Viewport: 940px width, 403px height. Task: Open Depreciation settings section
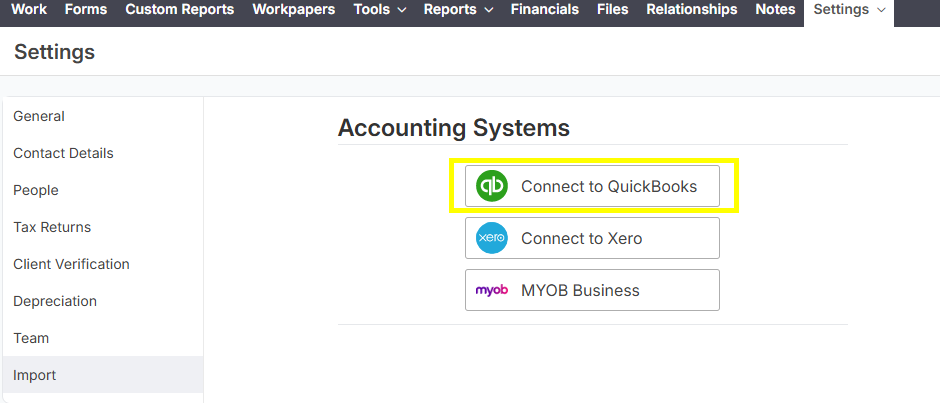[103, 301]
